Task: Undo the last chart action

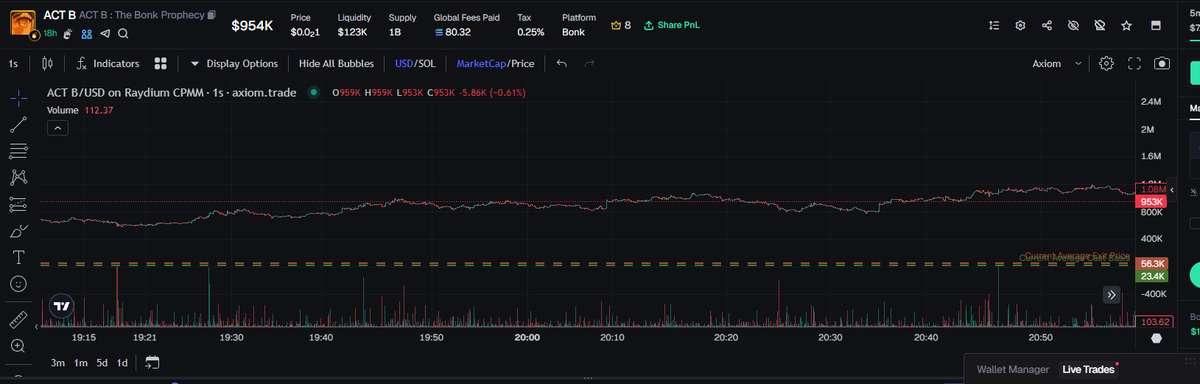Action: coord(561,63)
